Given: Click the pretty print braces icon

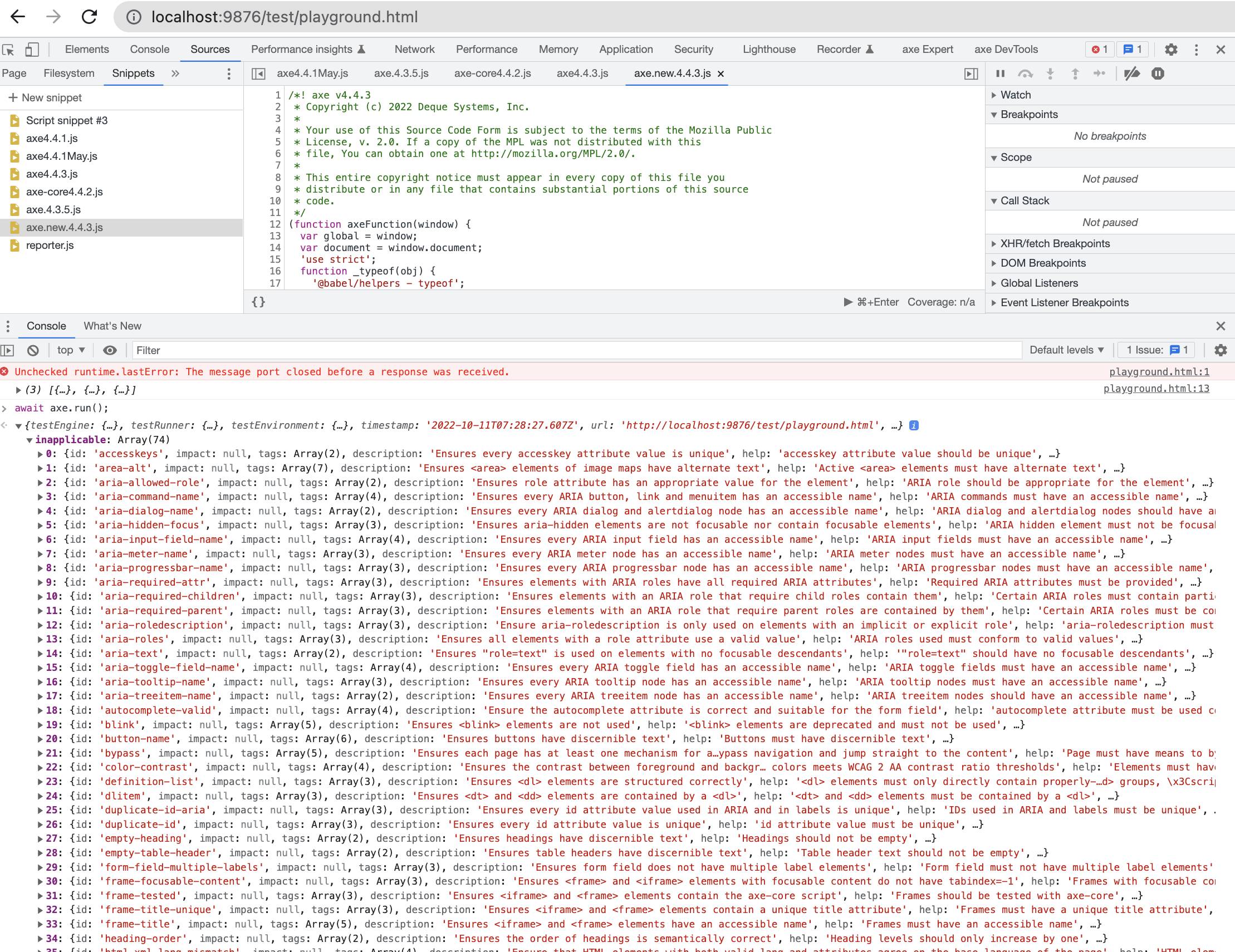Looking at the screenshot, I should pyautogui.click(x=258, y=302).
